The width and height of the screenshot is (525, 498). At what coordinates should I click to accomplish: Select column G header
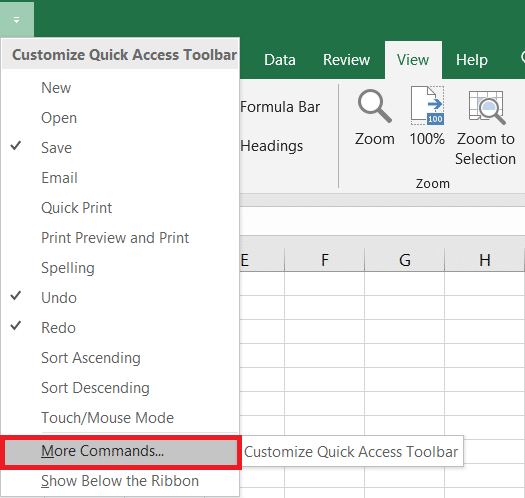click(404, 260)
